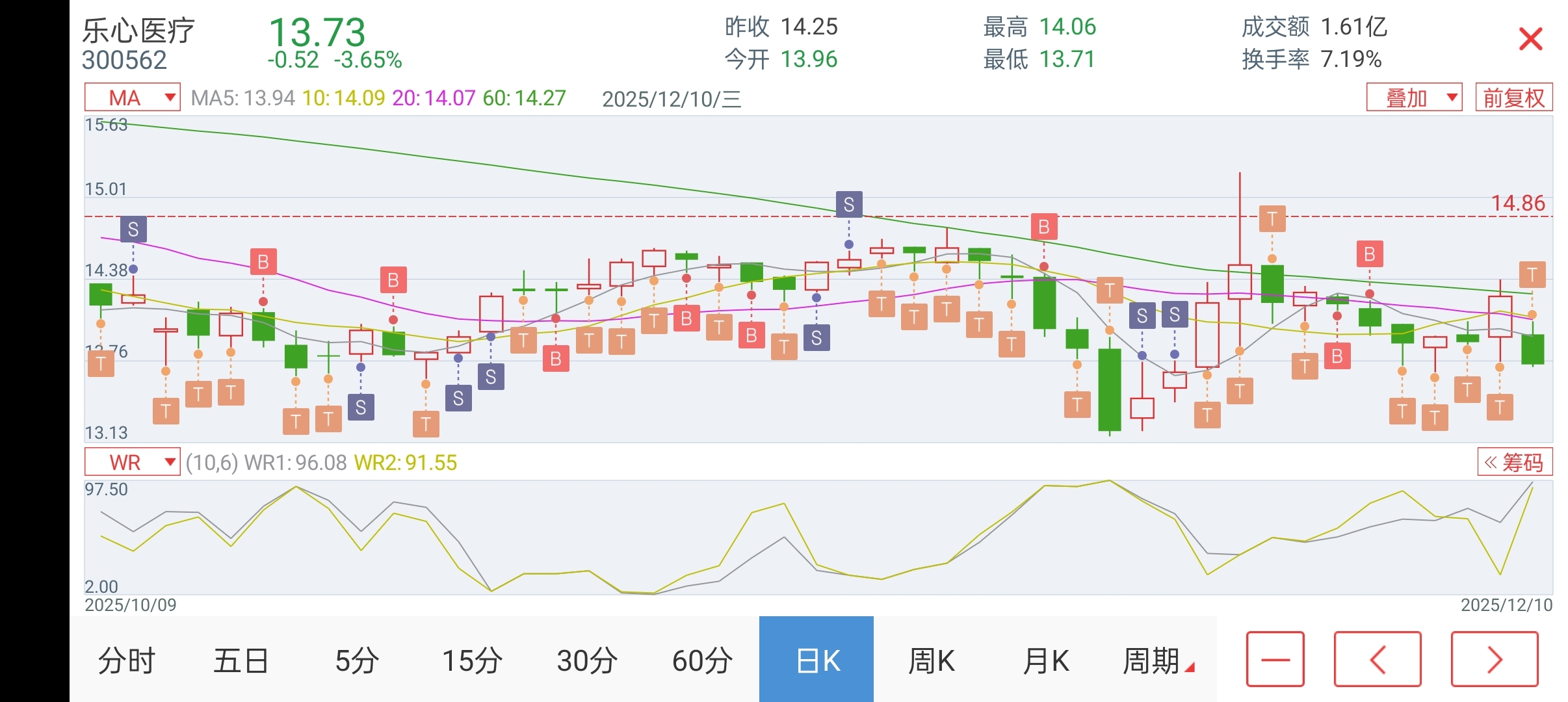Toggle the 筹码 chip distribution panel
Image resolution: width=1568 pixels, height=702 pixels.
[1514, 462]
